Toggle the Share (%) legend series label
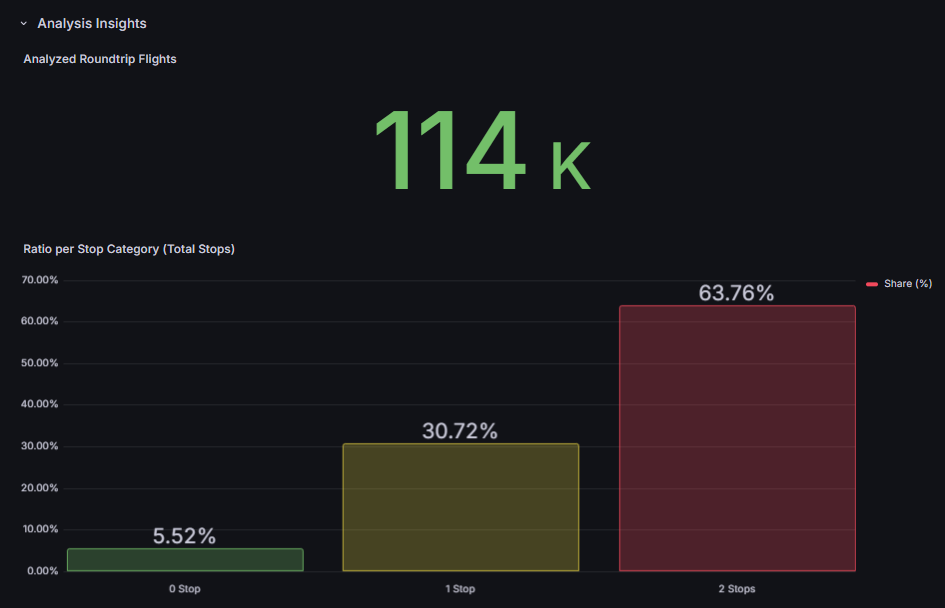The width and height of the screenshot is (945, 608). coord(908,284)
